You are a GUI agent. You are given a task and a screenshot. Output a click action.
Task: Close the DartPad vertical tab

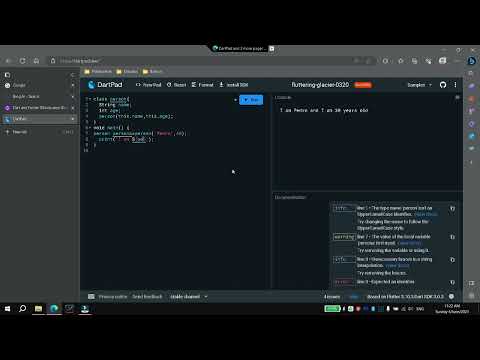click(73, 119)
